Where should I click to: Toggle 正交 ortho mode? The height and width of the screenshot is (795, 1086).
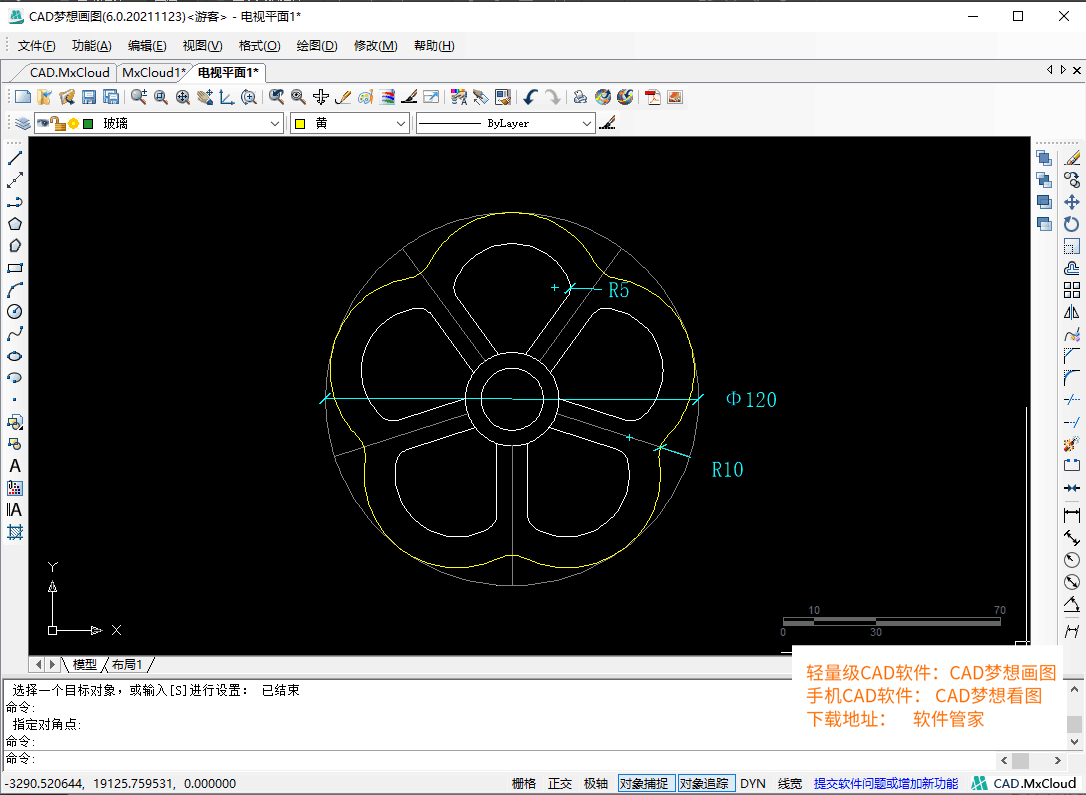(x=560, y=784)
